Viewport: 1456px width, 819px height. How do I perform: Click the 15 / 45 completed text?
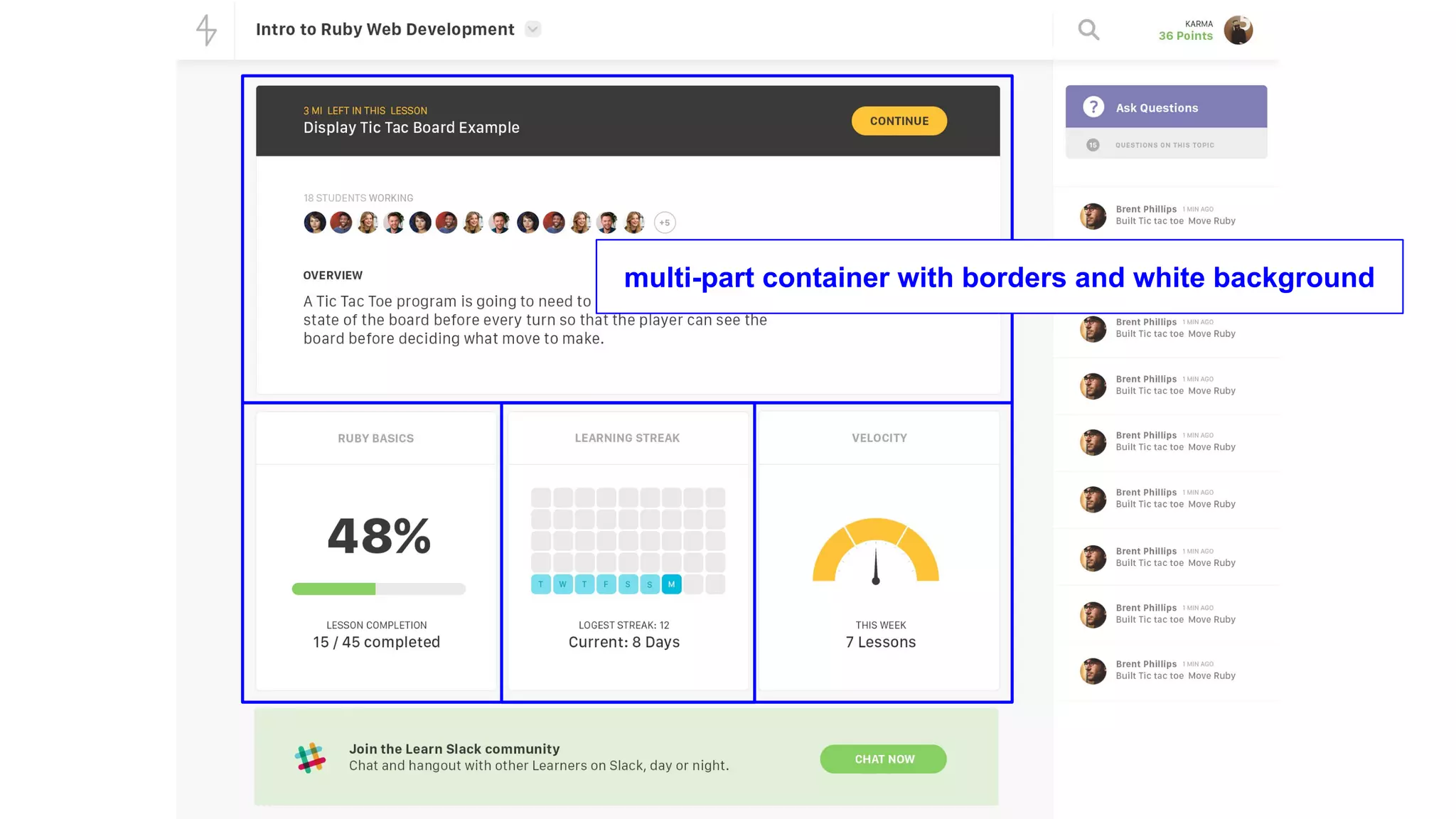pyautogui.click(x=376, y=642)
